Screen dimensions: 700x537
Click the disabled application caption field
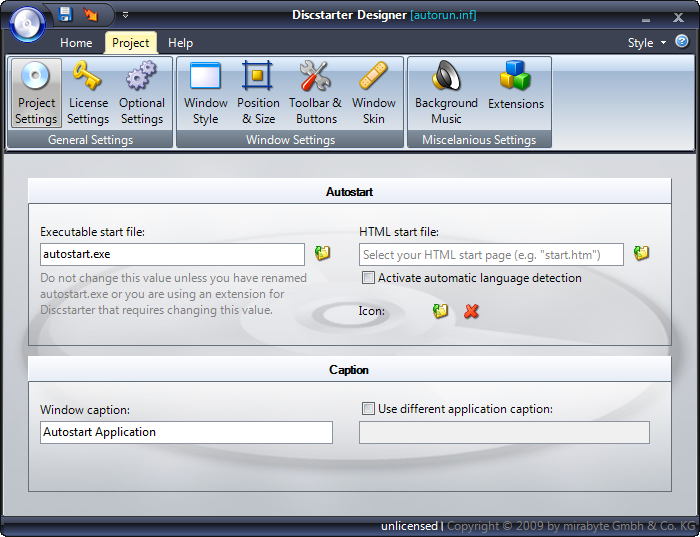tap(504, 432)
